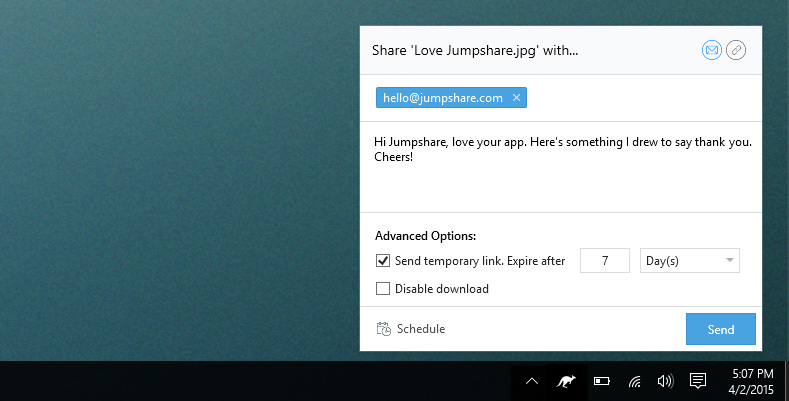Viewport: 789px width, 401px height.
Task: Select the hello@jumpshare.com recipient tag
Action: click(x=451, y=98)
